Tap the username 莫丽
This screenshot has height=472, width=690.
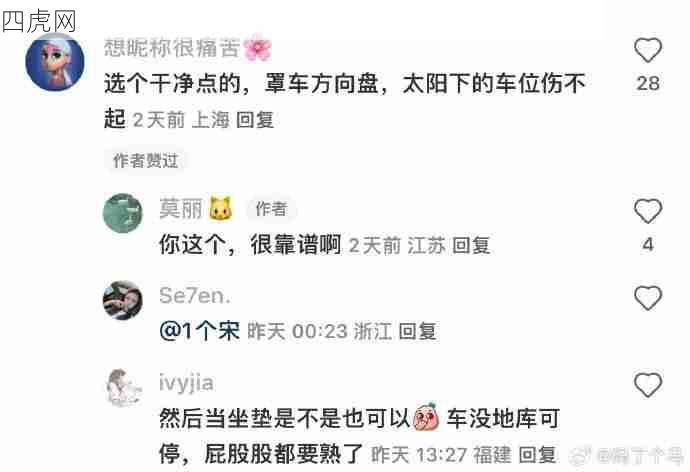181,209
